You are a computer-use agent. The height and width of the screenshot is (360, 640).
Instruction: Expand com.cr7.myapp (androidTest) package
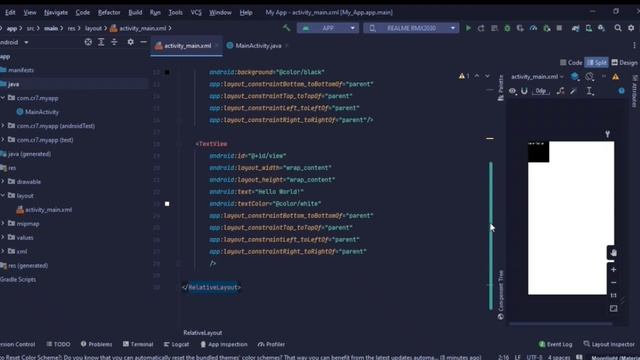[x=3, y=126]
